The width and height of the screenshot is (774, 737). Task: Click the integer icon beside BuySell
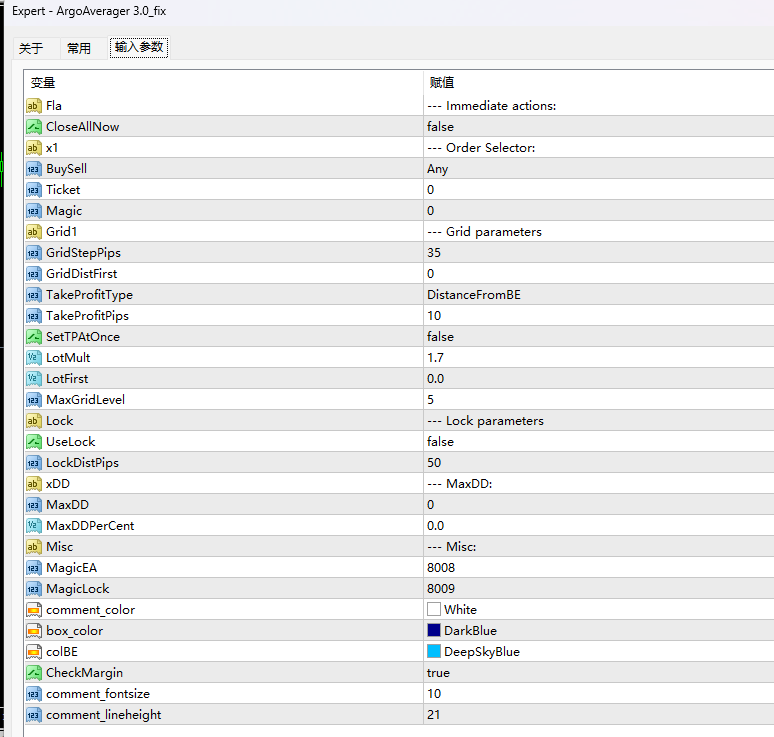[x=34, y=169]
